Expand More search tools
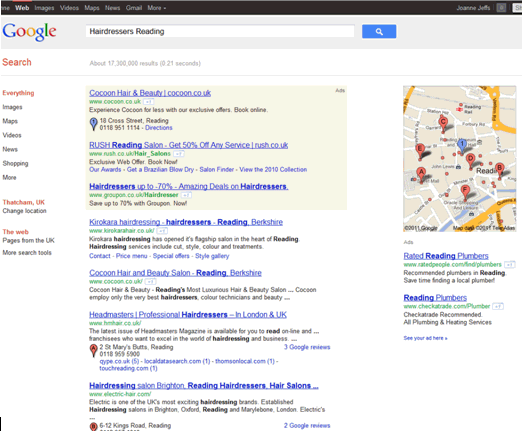Viewport: 522px width, 433px height. point(27,253)
